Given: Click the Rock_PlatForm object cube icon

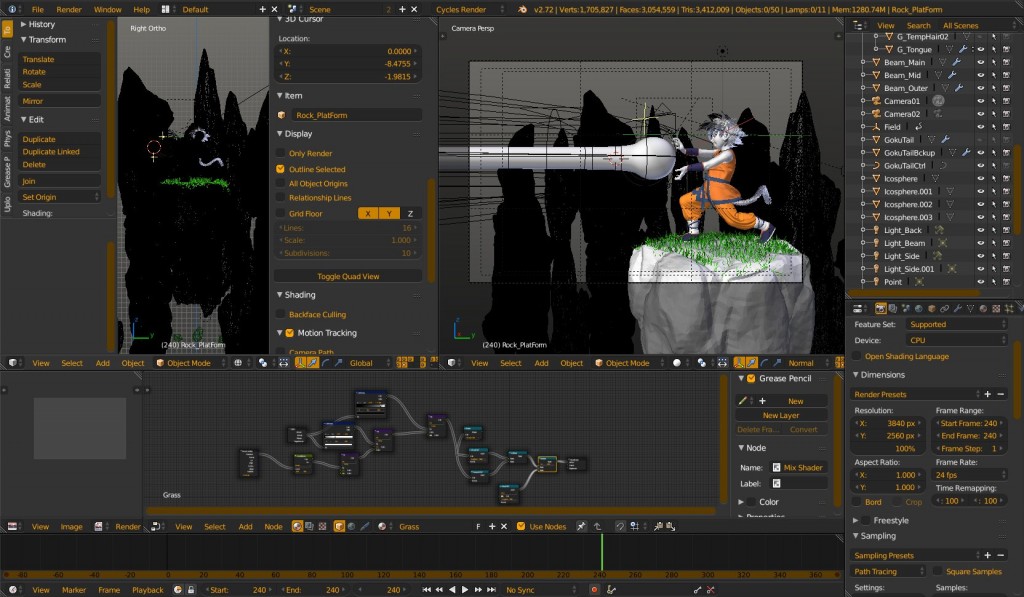Looking at the screenshot, I should [x=282, y=115].
